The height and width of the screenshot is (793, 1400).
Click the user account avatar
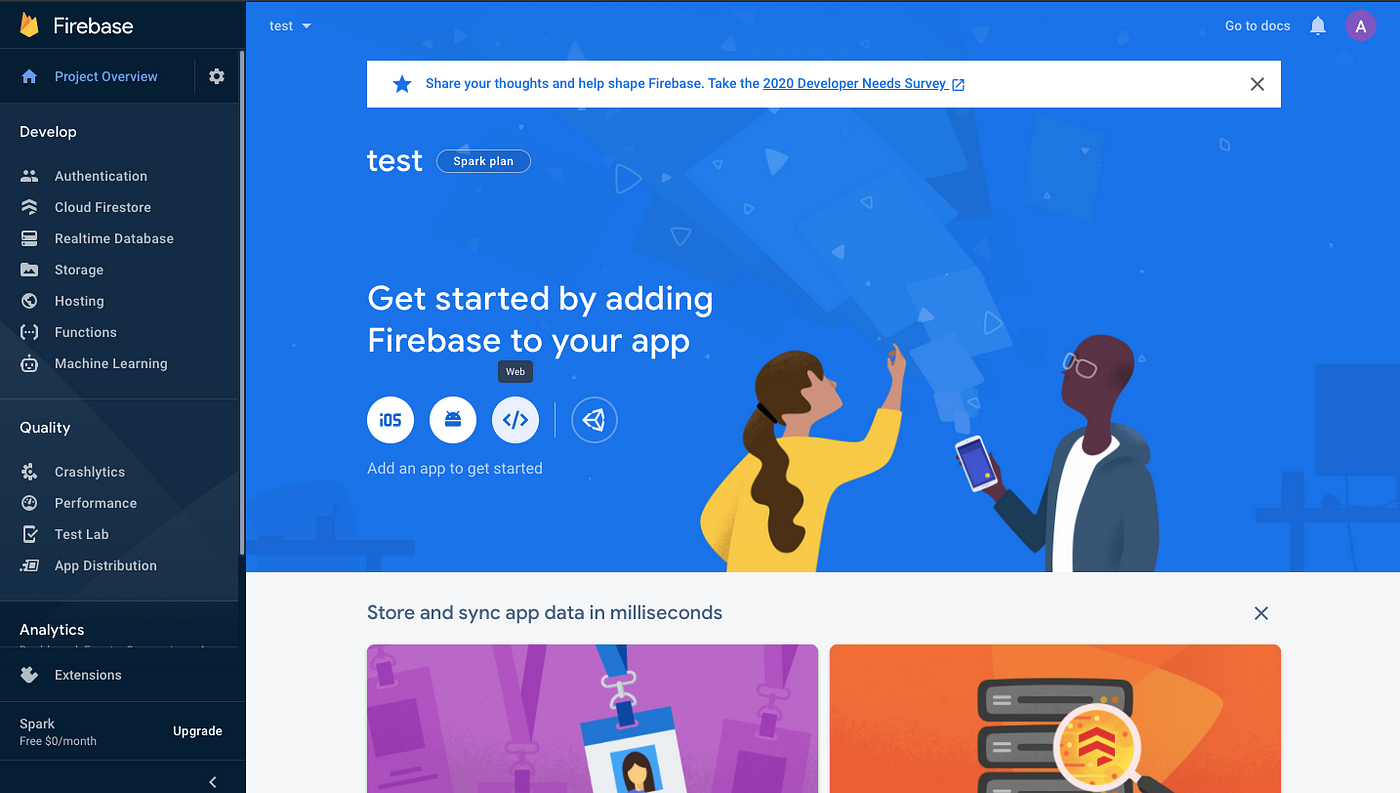pos(1360,26)
